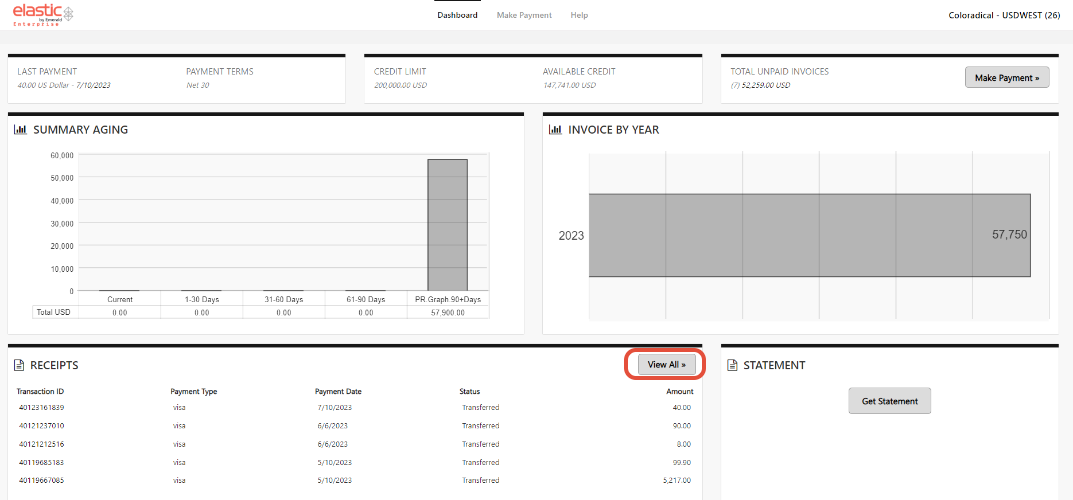1073x500 pixels.
Task: View all receipts
Action: 666,365
